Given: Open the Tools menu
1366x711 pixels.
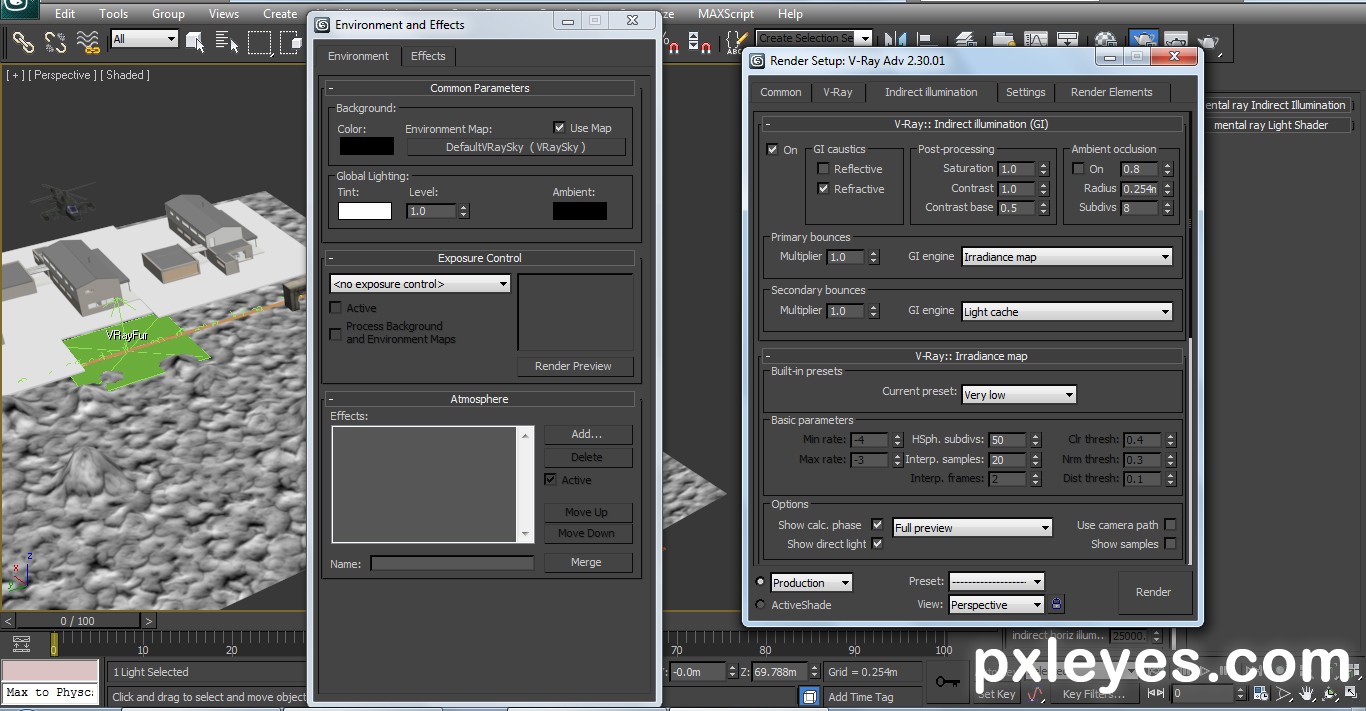Looking at the screenshot, I should click(113, 14).
